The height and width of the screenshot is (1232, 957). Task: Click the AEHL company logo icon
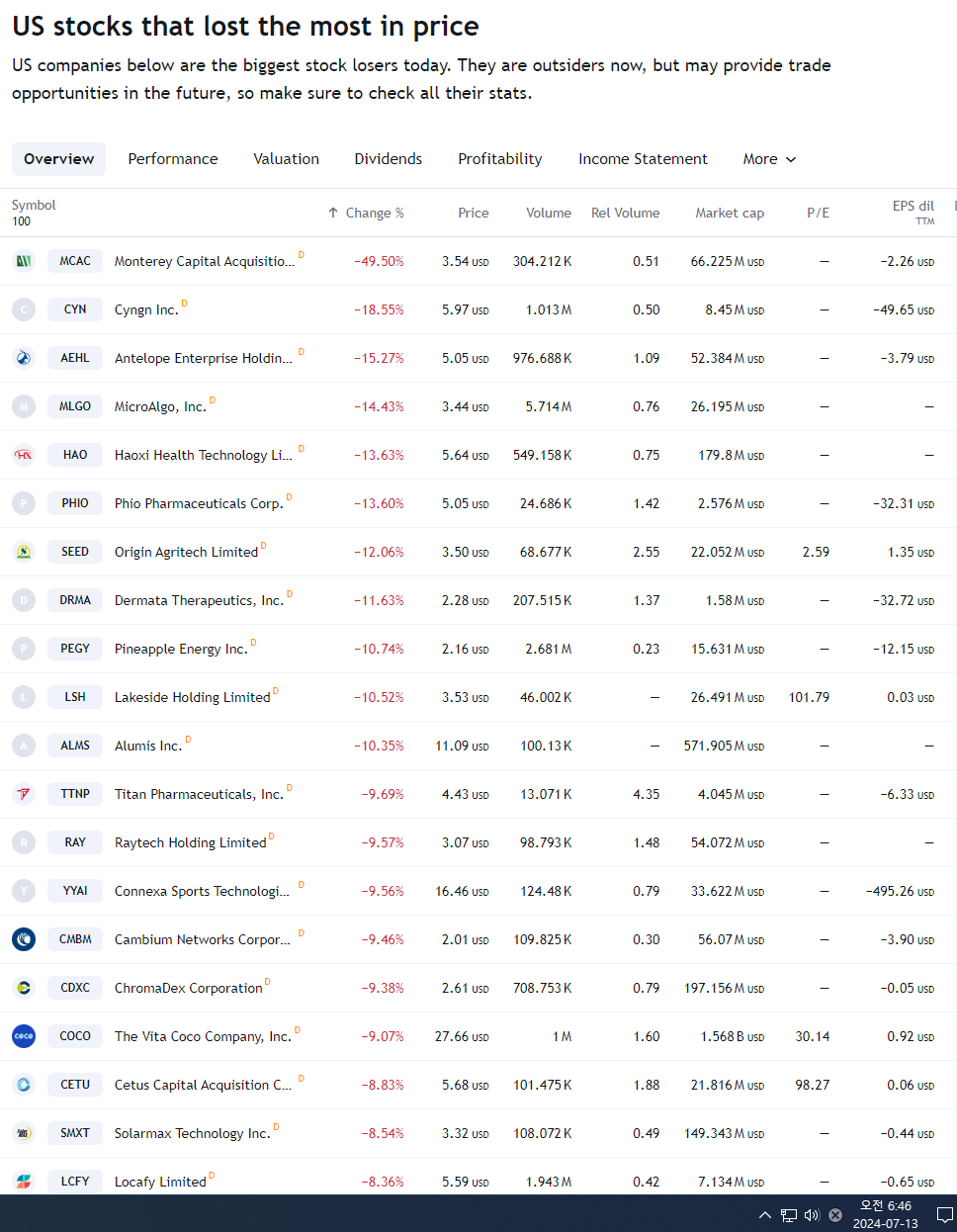pyautogui.click(x=24, y=358)
